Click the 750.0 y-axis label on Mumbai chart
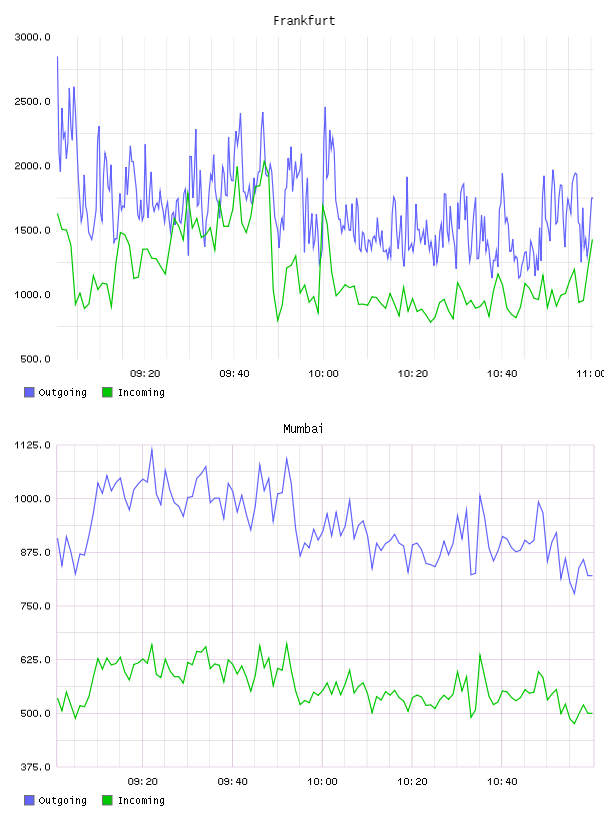 (x=35, y=606)
